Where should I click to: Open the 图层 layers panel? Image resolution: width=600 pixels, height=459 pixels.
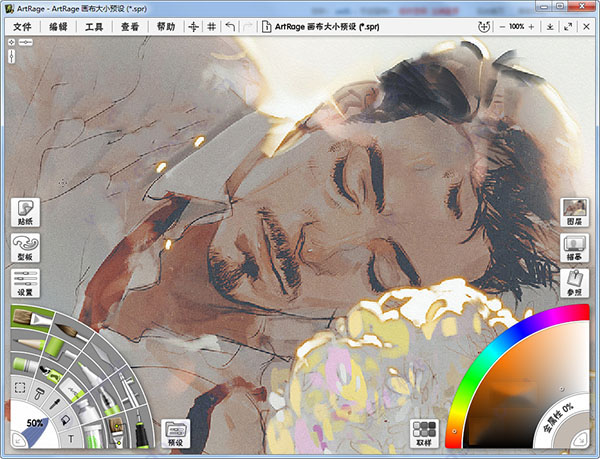tap(574, 212)
